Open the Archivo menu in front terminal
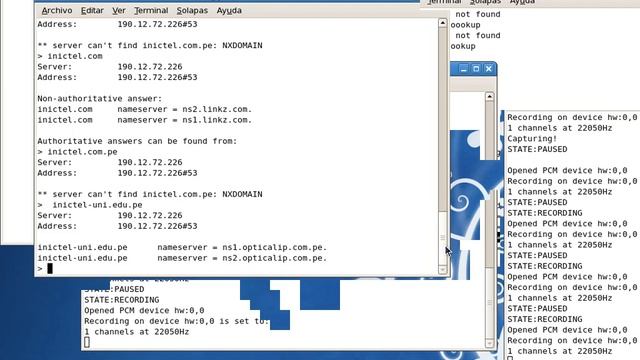The width and height of the screenshot is (640, 360). pos(57,10)
